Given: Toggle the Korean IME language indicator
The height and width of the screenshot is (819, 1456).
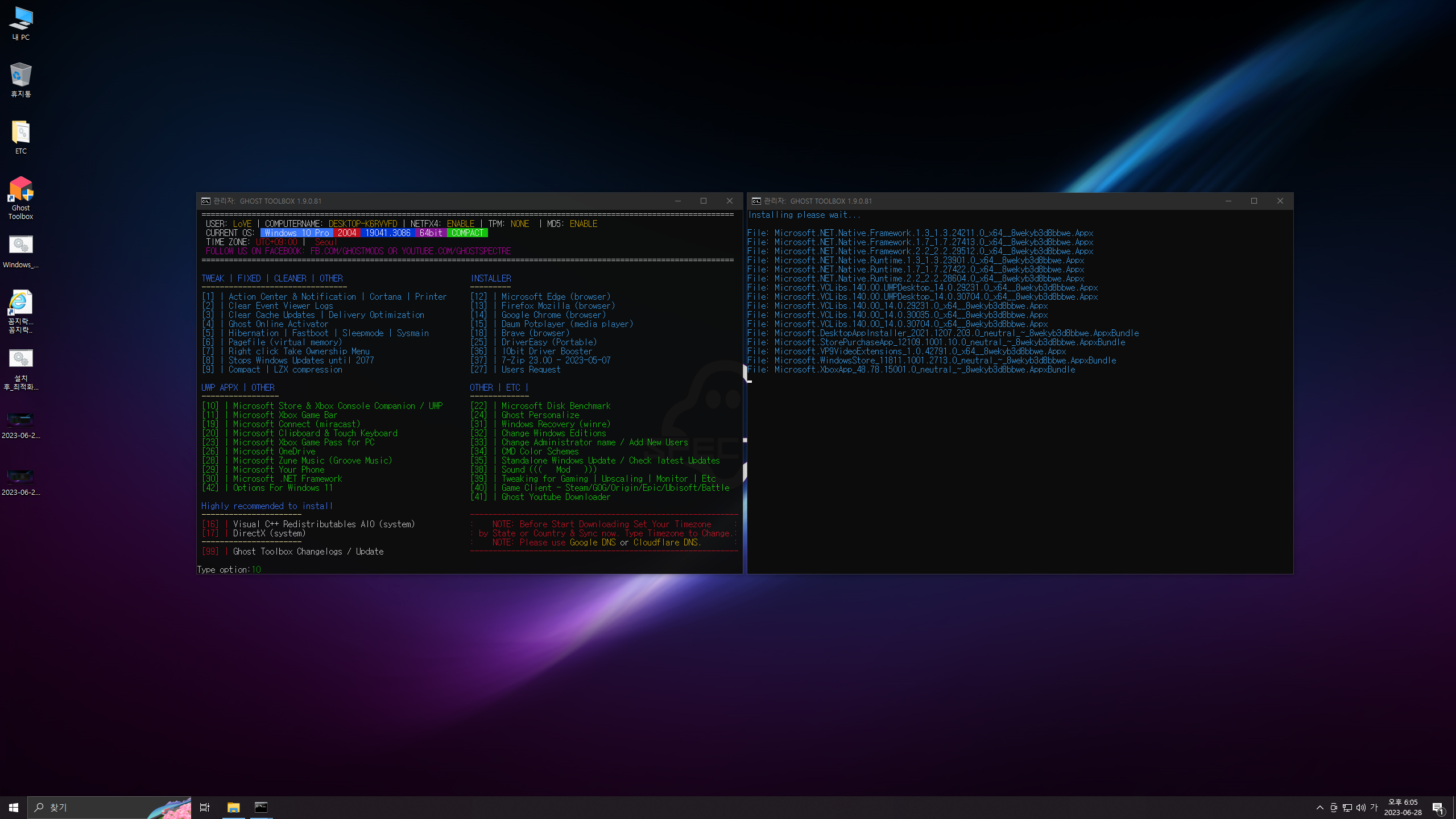Looking at the screenshot, I should pos(1374,807).
